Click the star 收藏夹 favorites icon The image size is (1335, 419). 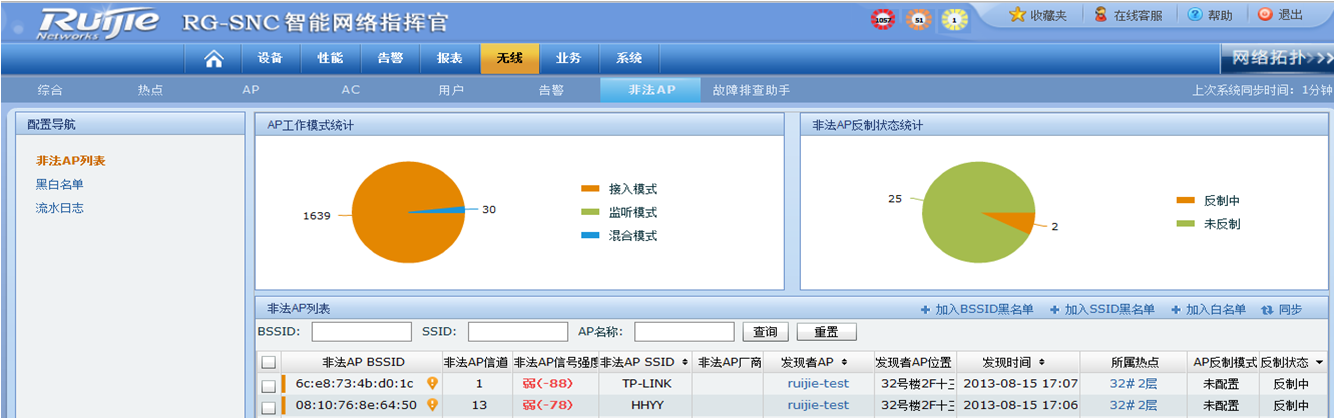[x=1017, y=15]
